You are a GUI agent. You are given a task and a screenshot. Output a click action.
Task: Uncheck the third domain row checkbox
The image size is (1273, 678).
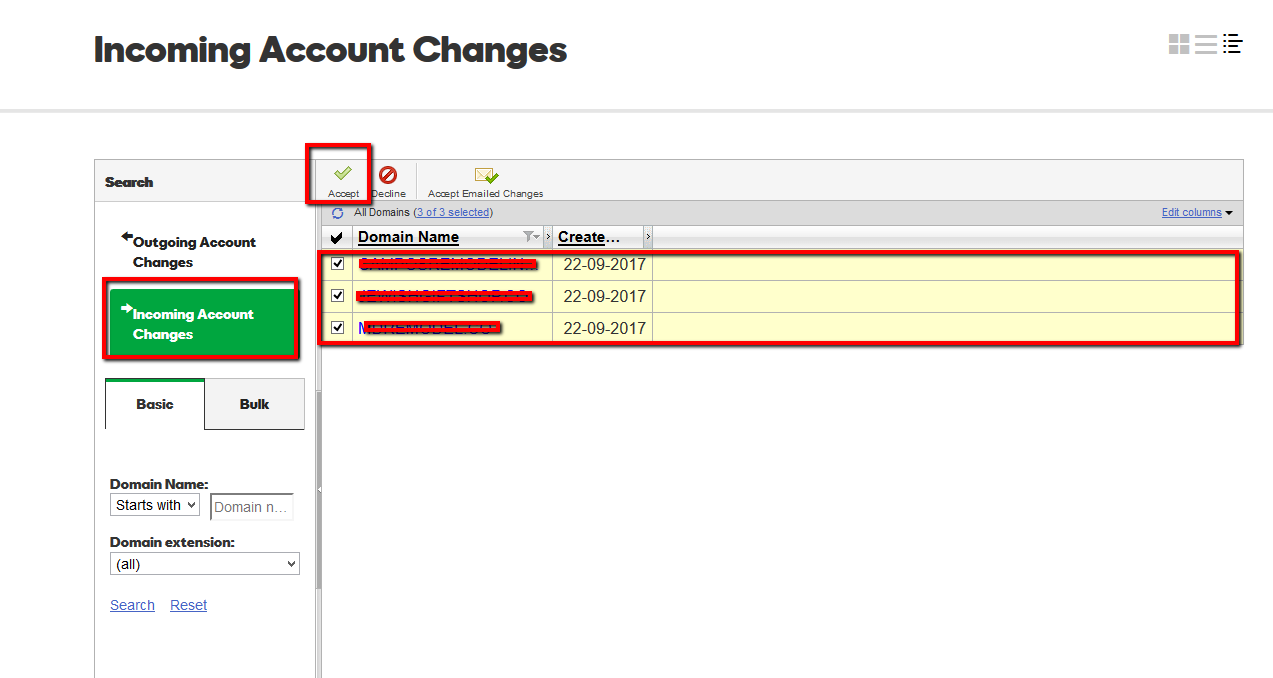point(338,328)
